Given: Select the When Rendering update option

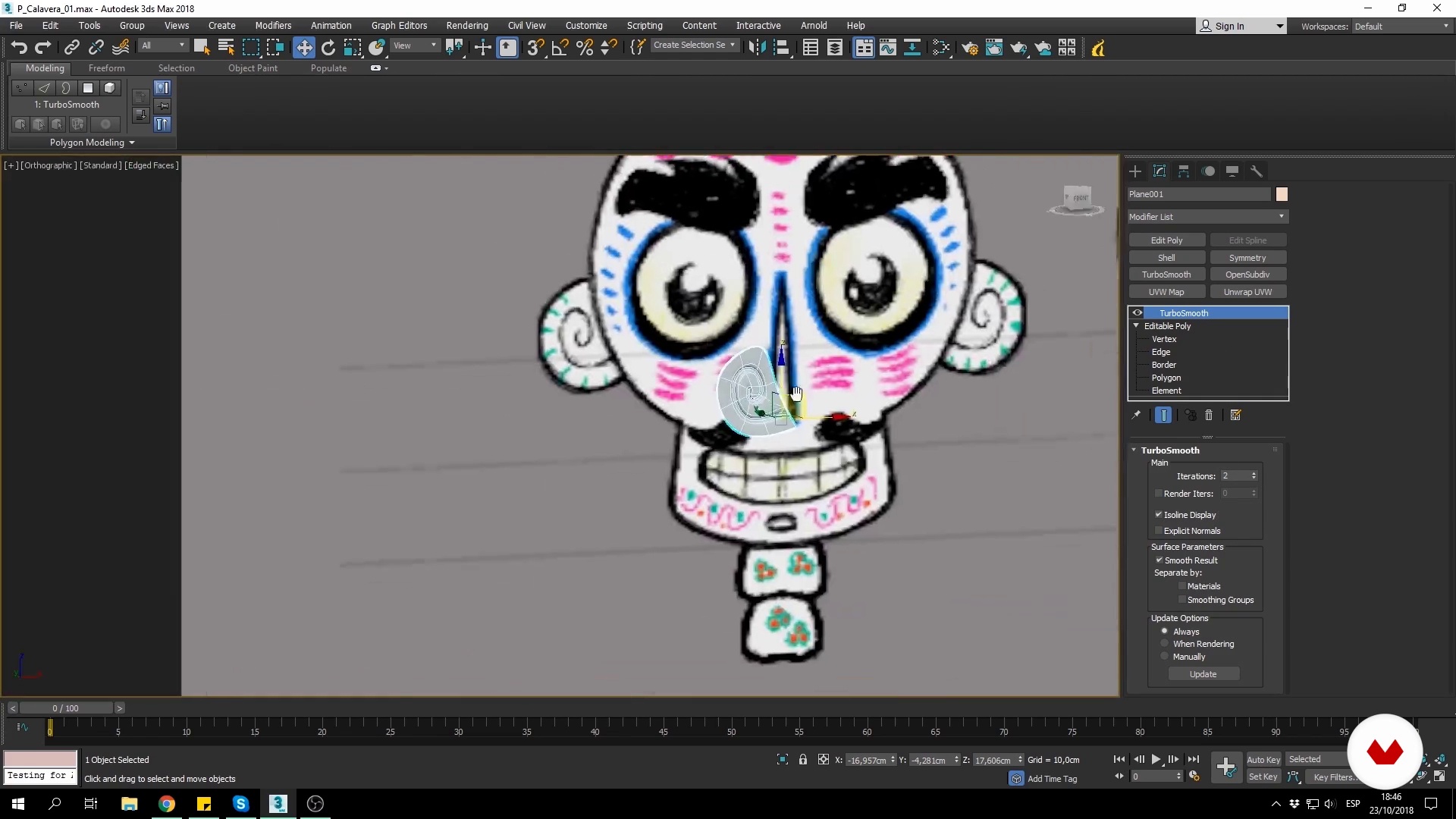Looking at the screenshot, I should tap(1165, 643).
